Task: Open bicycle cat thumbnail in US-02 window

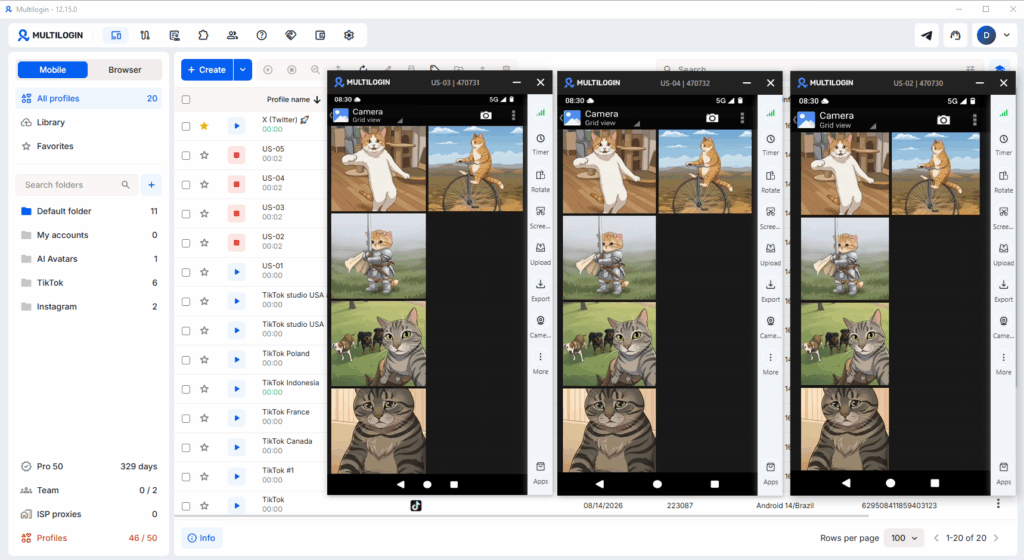Action: click(x=936, y=174)
